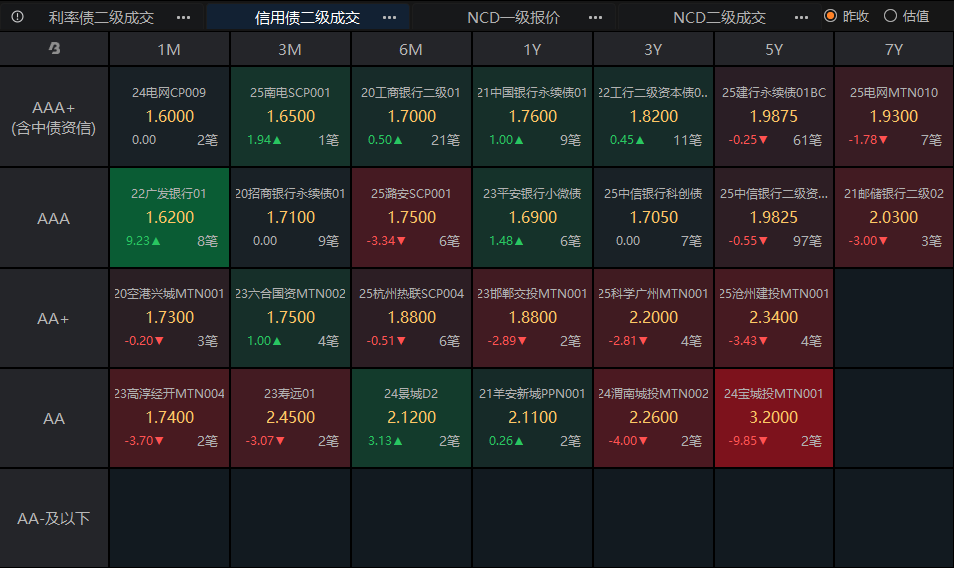Select the 估值 radio option
This screenshot has width=954, height=568.
[907, 16]
